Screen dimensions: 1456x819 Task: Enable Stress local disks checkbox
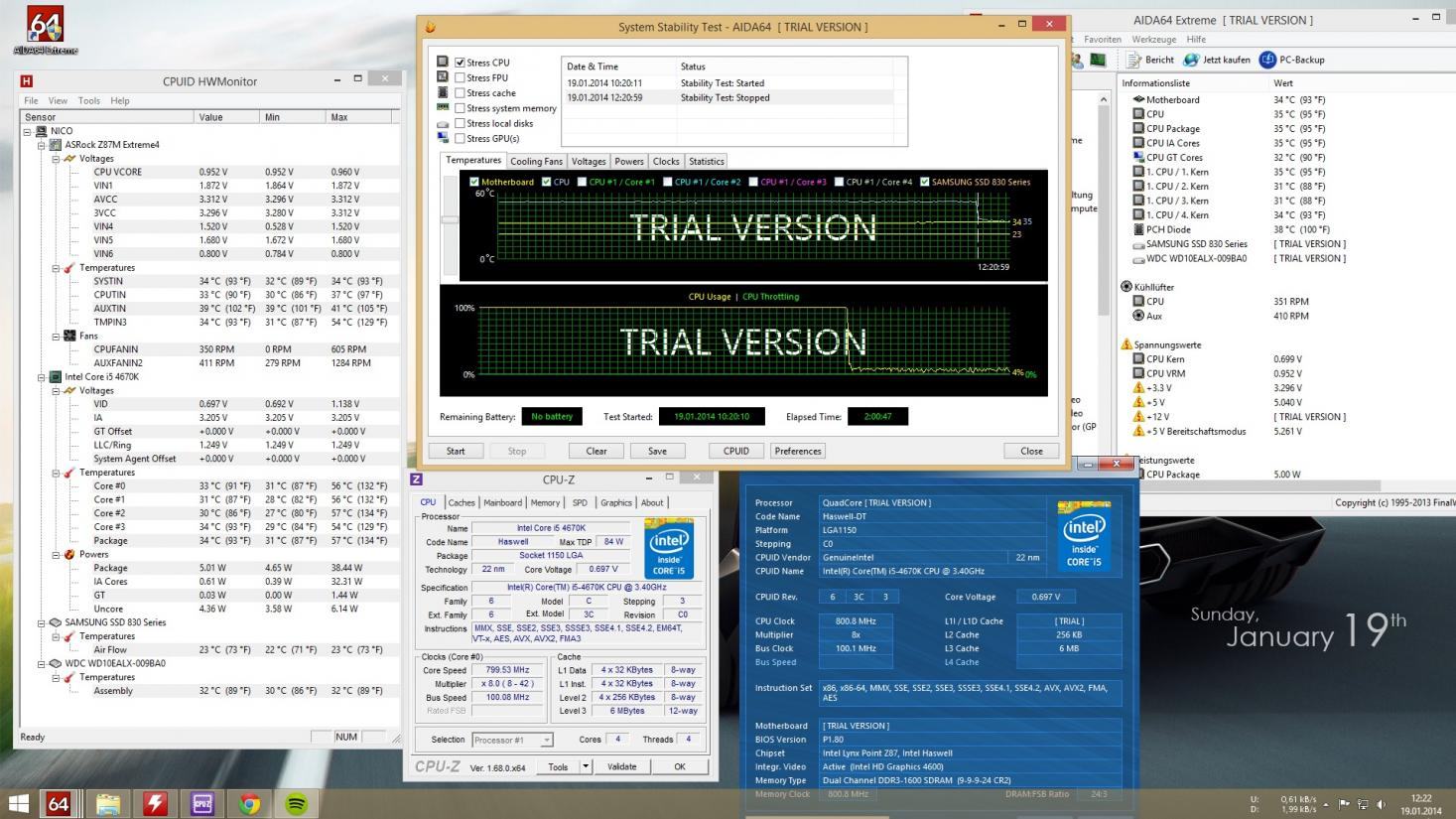(x=460, y=123)
